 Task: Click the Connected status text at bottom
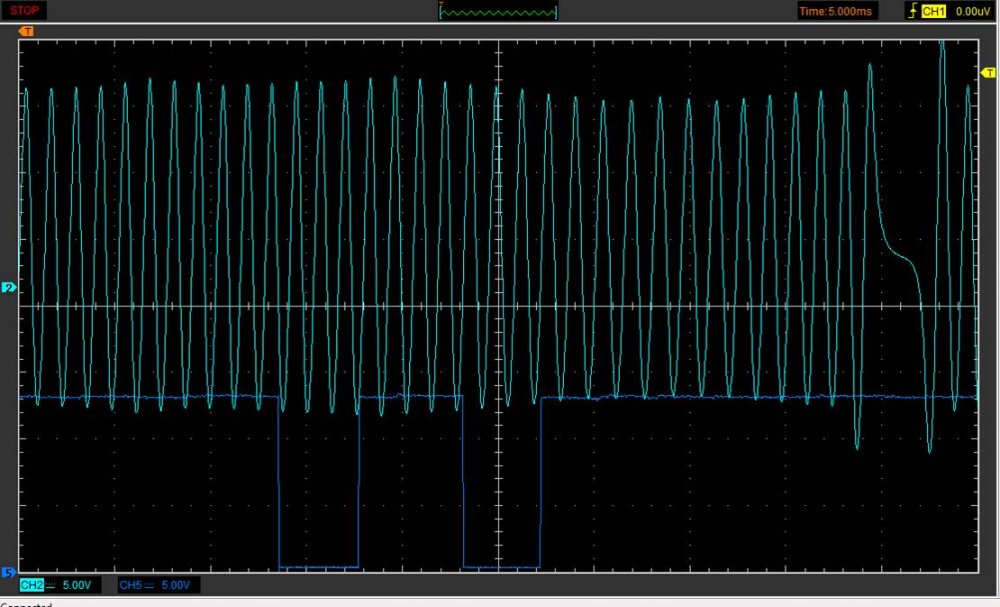click(x=25, y=603)
